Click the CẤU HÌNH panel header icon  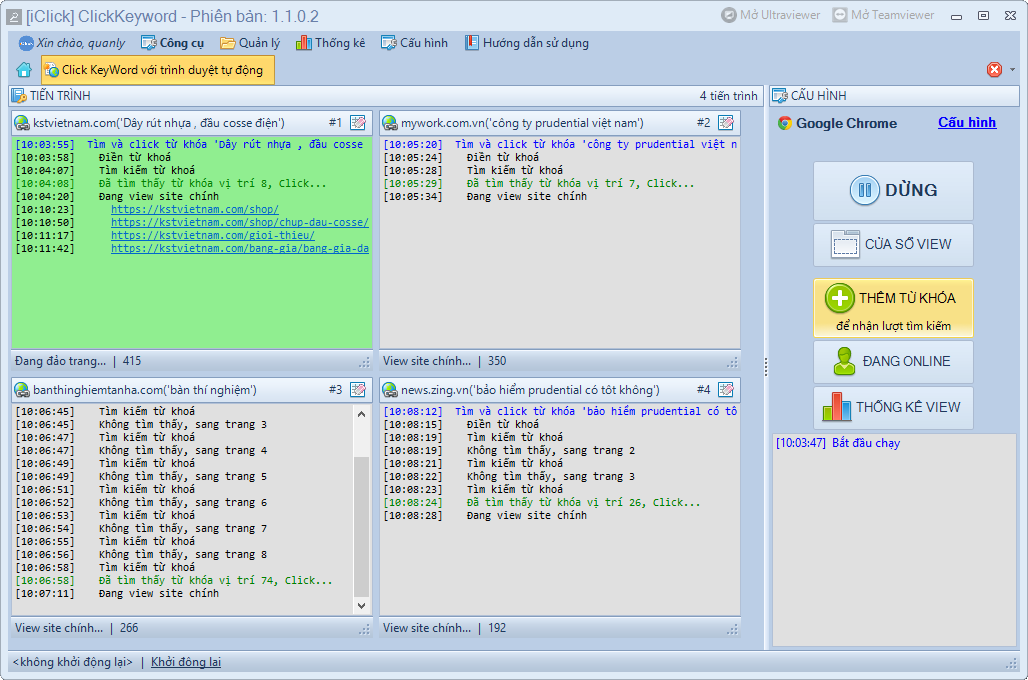click(x=780, y=96)
